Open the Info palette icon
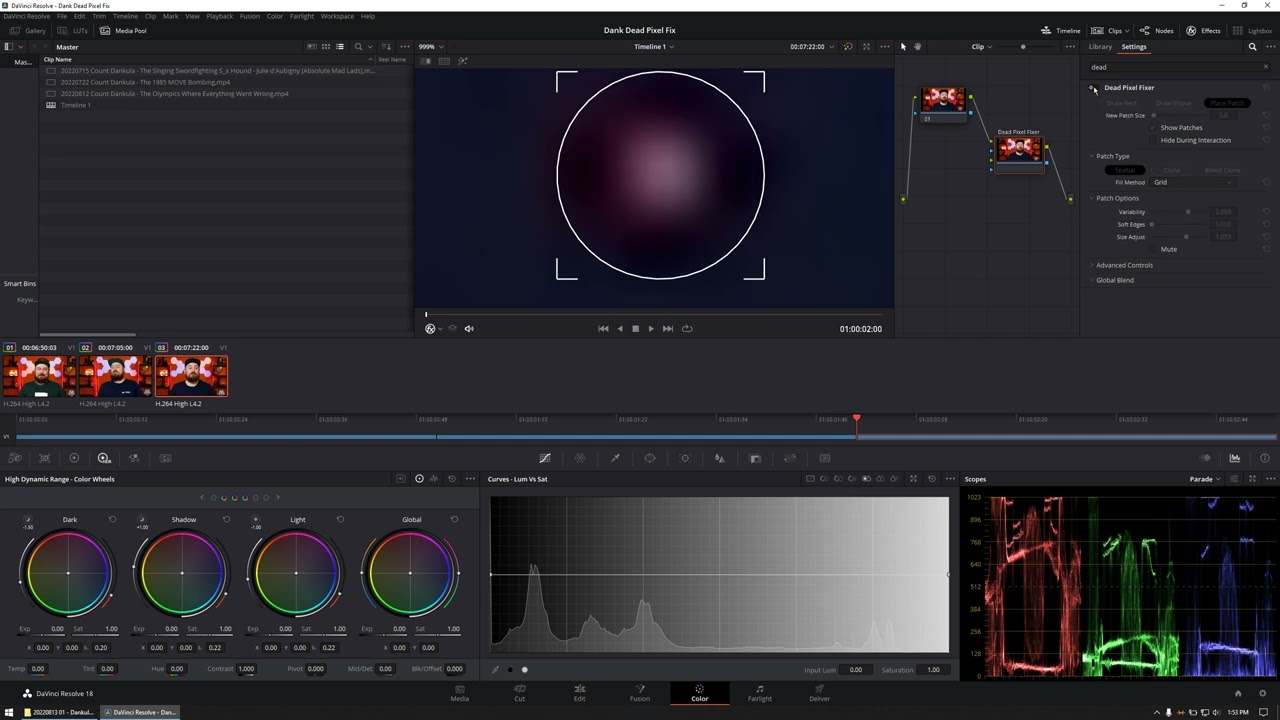The width and height of the screenshot is (1280, 720). pyautogui.click(x=1265, y=458)
